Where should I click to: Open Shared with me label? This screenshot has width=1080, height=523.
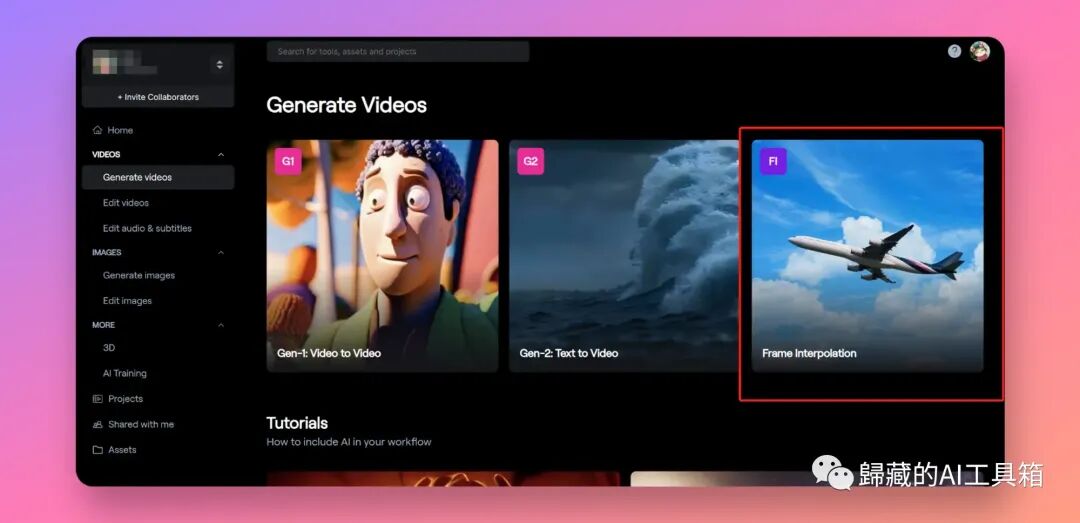click(141, 424)
